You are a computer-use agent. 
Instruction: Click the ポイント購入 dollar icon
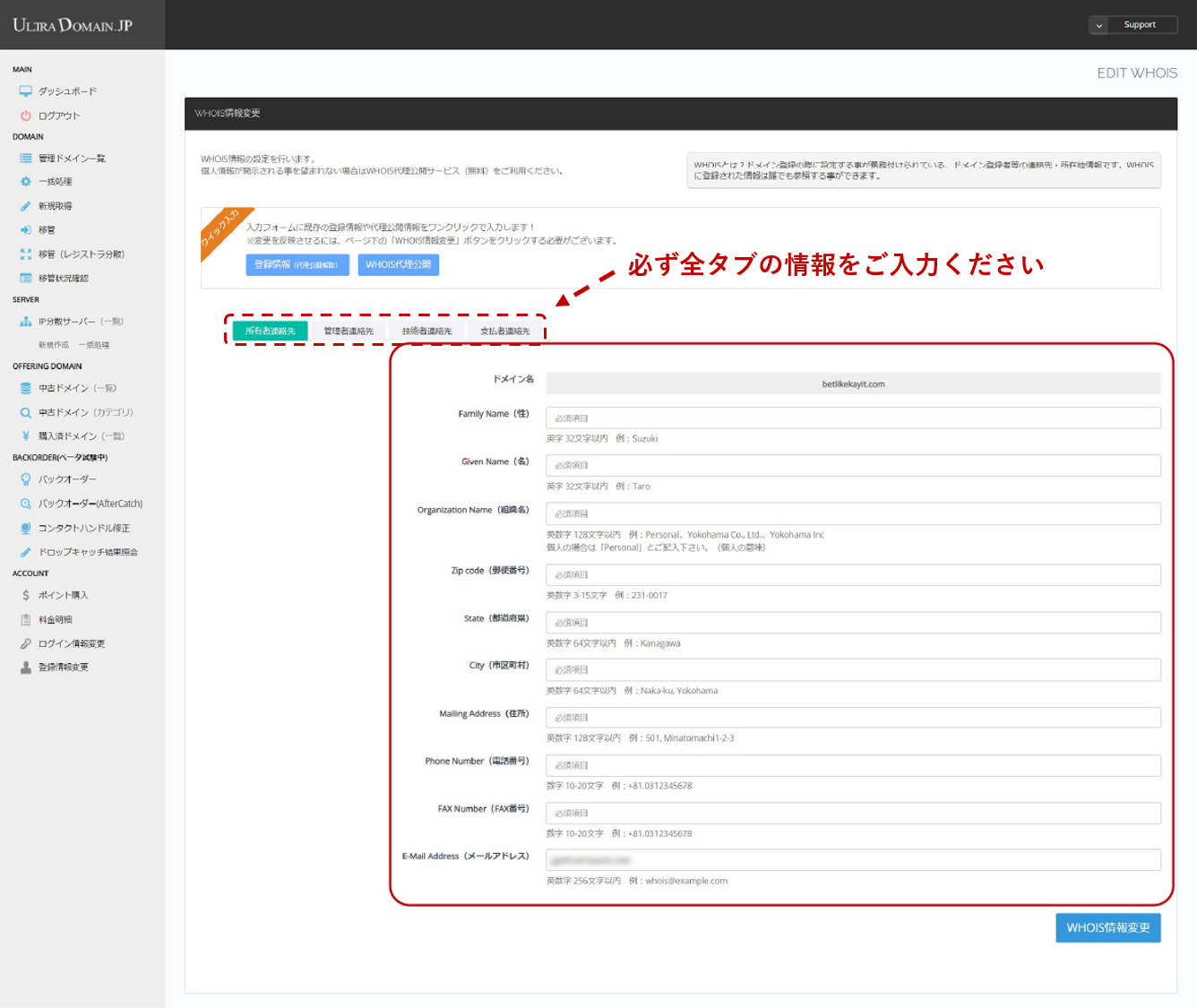(26, 595)
